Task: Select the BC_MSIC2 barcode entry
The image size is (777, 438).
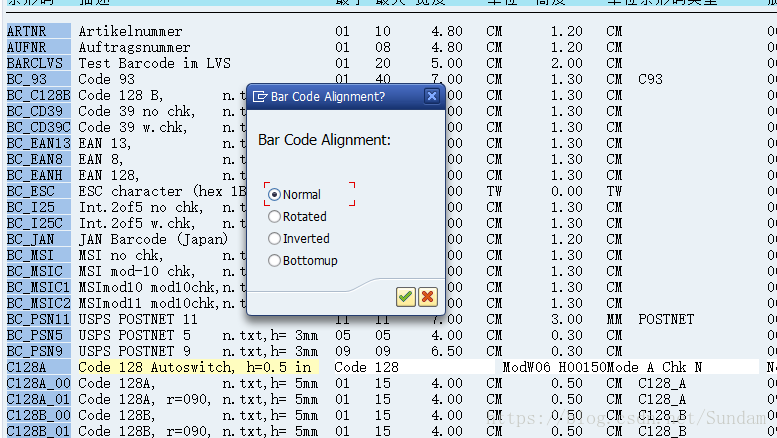Action: (x=39, y=303)
